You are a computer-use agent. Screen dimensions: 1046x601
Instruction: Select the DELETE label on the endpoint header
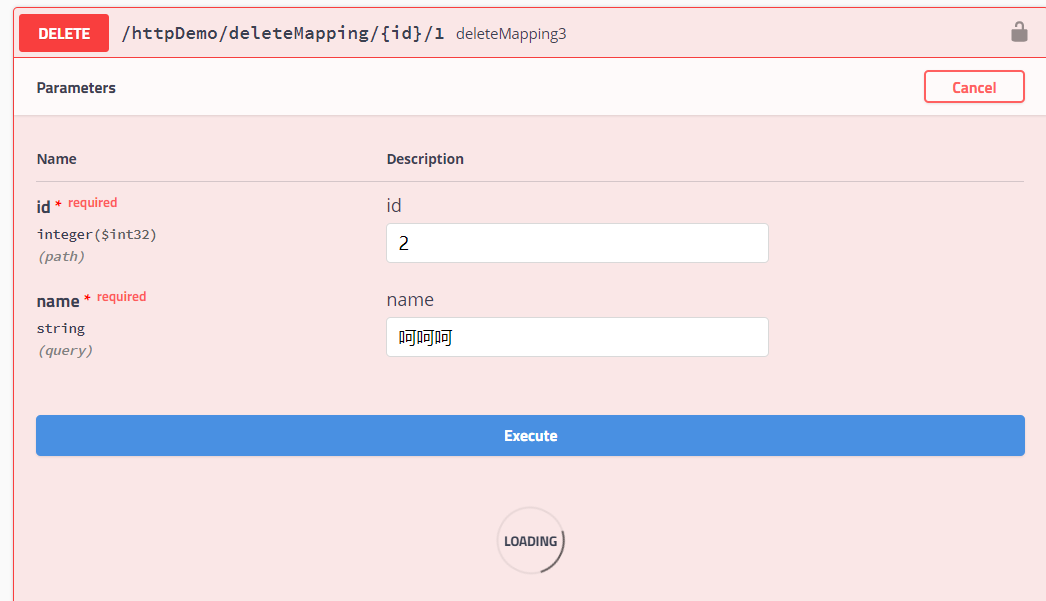pyautogui.click(x=63, y=32)
